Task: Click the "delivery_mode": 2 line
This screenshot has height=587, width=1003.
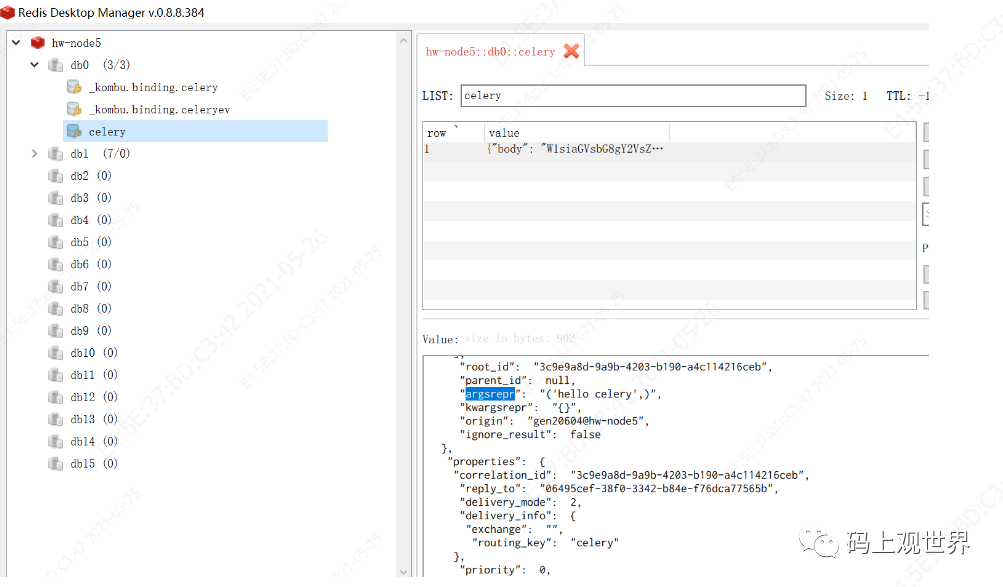Action: click(x=520, y=502)
